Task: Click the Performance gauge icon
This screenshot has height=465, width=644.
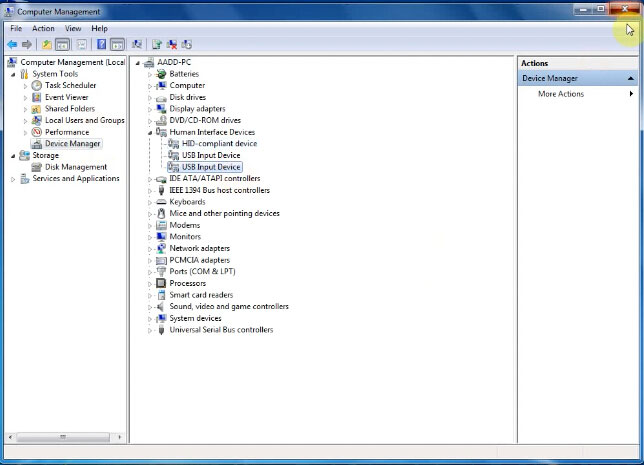Action: click(x=37, y=132)
